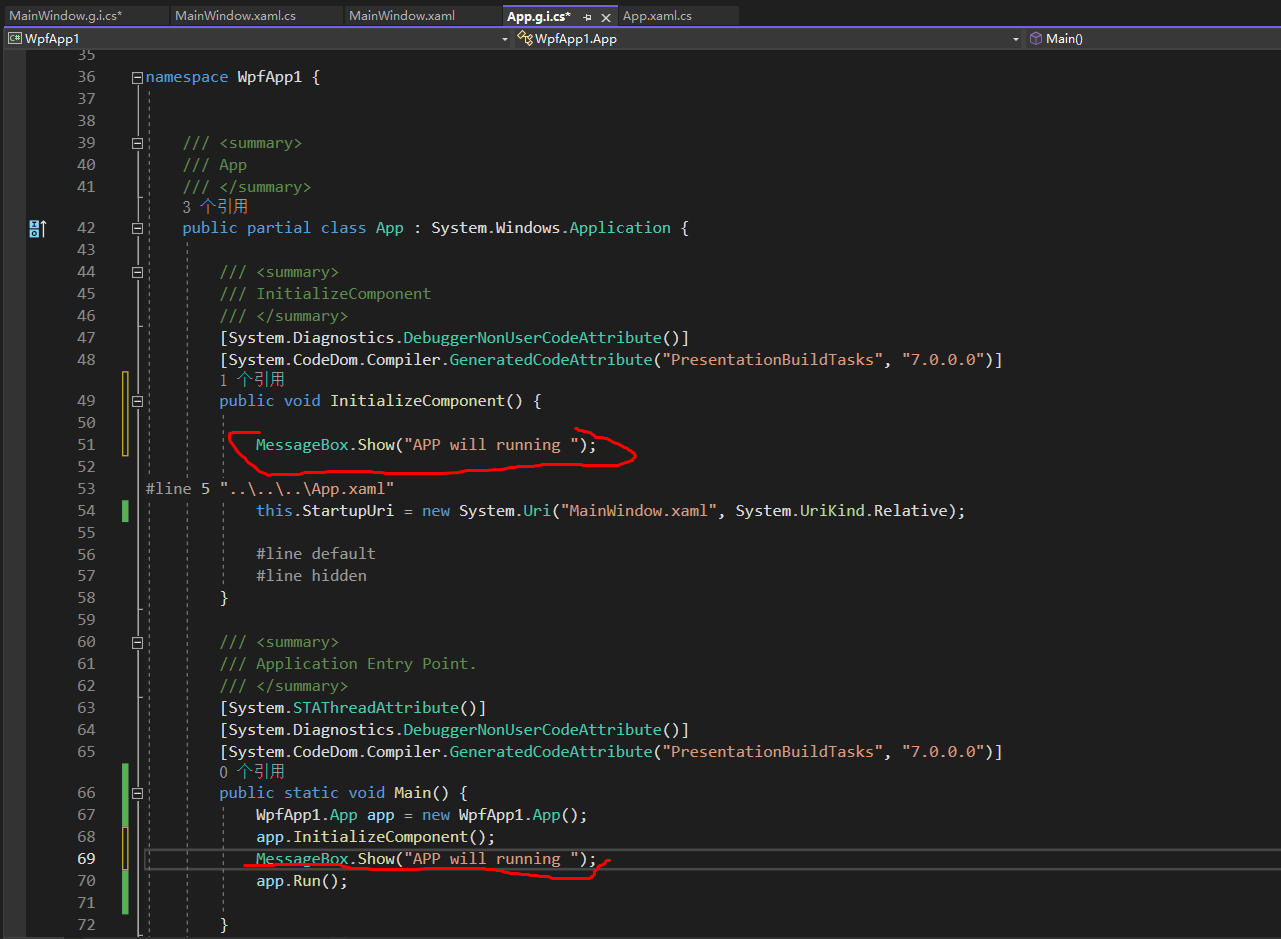Click 'app.InitializeComponent();' on line 68
The width and height of the screenshot is (1281, 939).
pos(375,837)
